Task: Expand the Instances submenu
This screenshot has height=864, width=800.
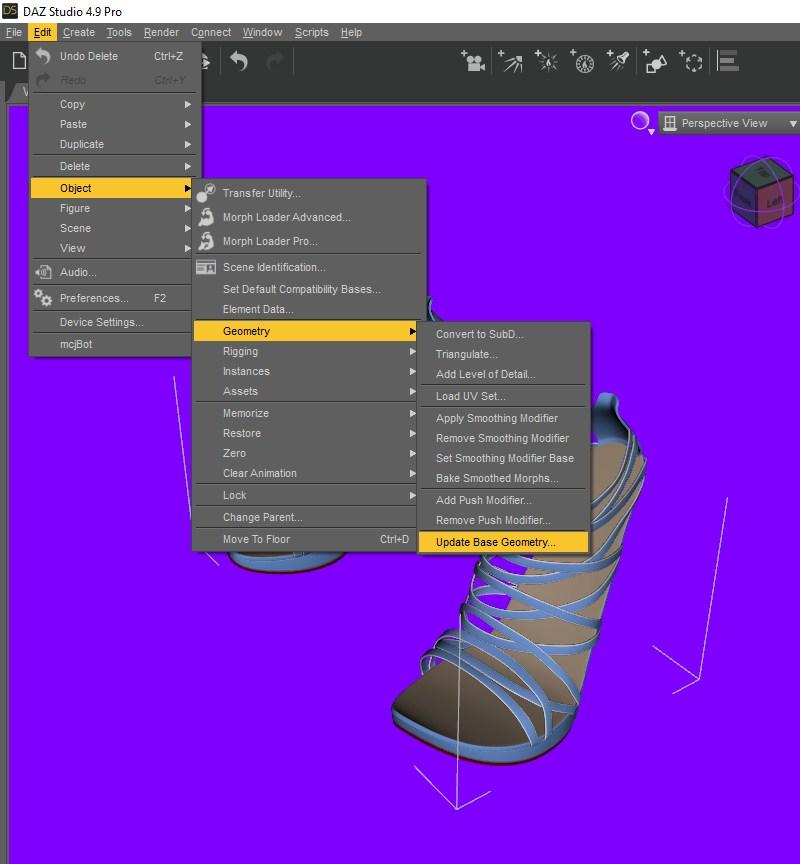Action: pyautogui.click(x=307, y=371)
